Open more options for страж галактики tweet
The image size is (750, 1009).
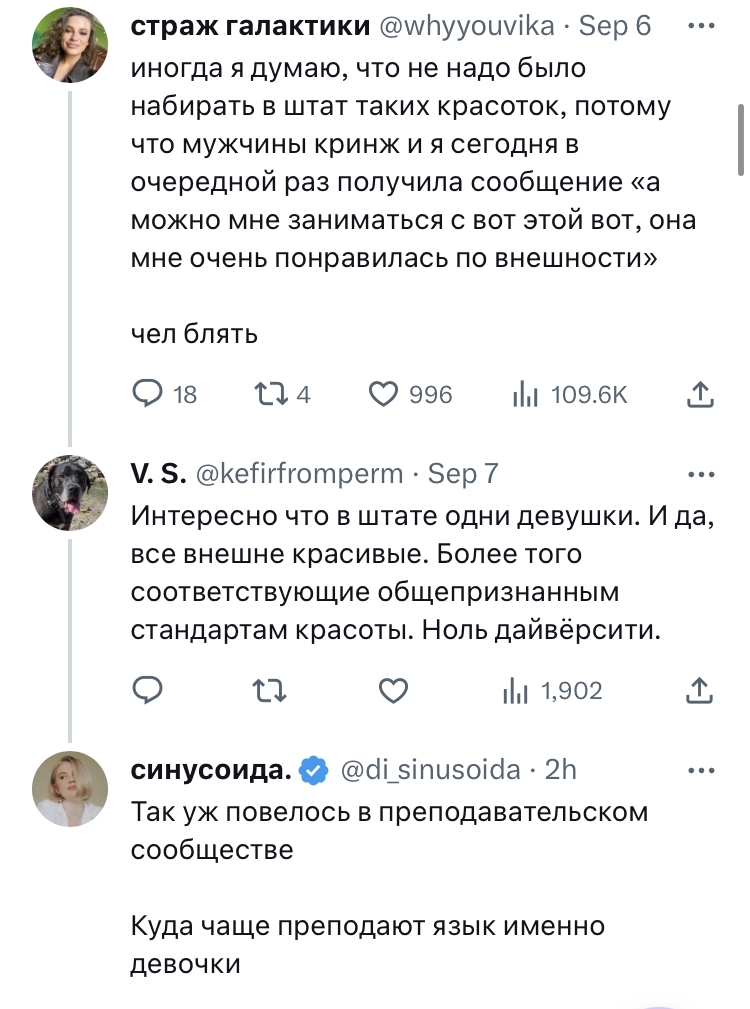click(x=701, y=27)
